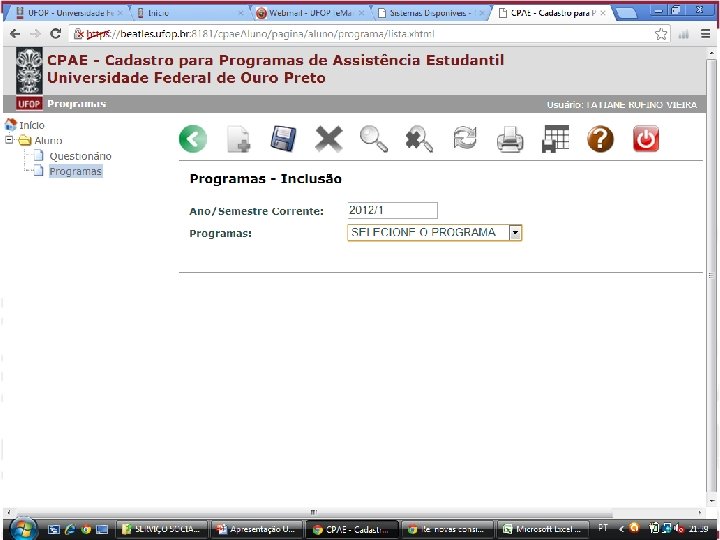The height and width of the screenshot is (540, 720).
Task: Select Programas tree item
Action: pyautogui.click(x=75, y=171)
